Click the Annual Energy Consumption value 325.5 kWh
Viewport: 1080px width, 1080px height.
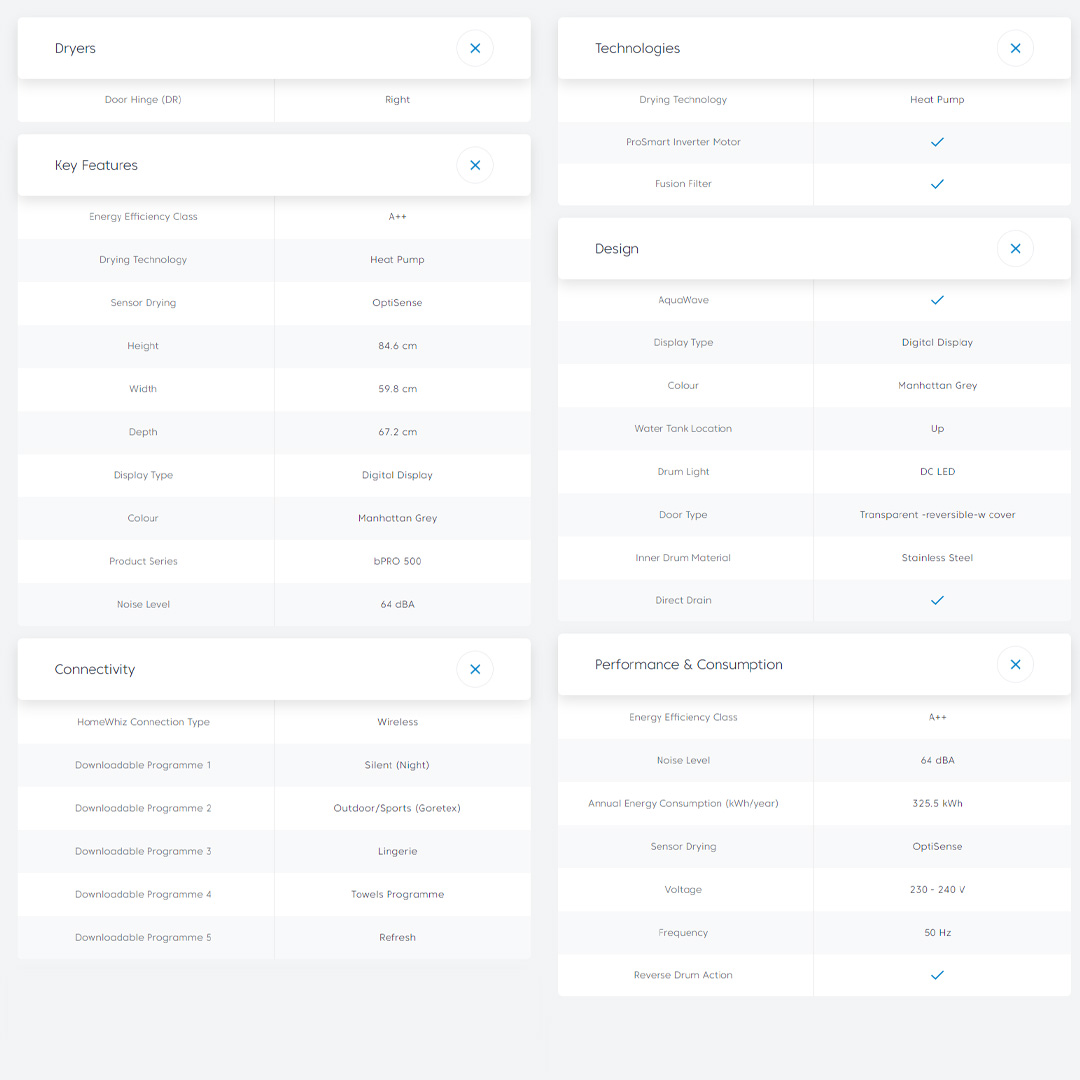937,803
